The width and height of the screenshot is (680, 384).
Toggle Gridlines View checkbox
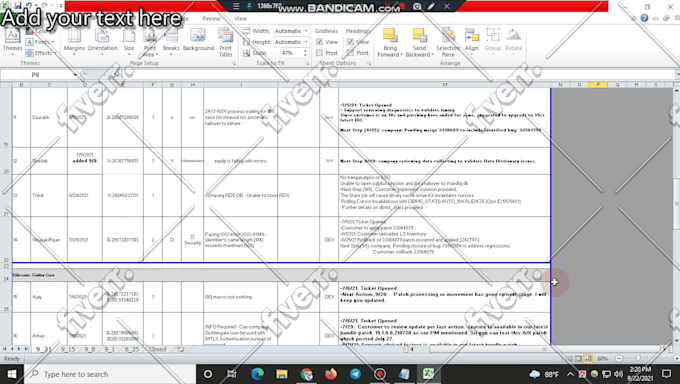point(320,42)
